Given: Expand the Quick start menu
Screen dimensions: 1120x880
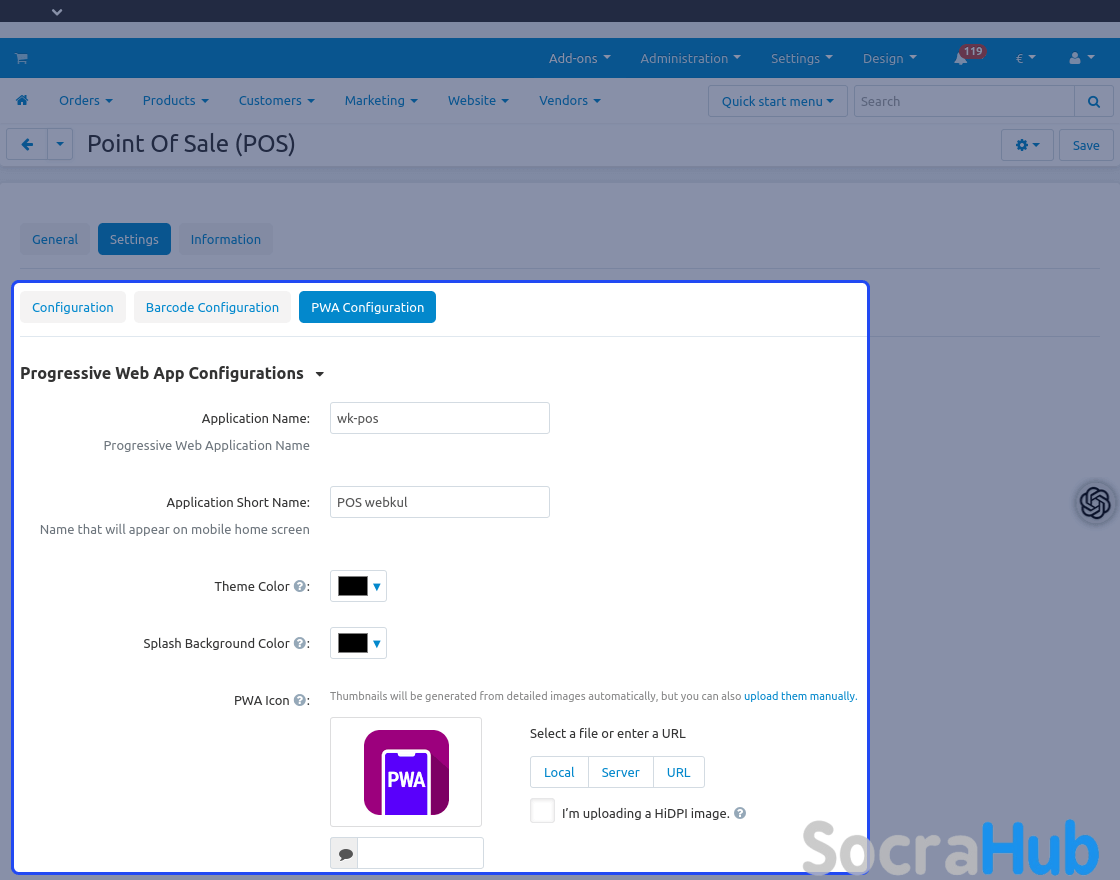Looking at the screenshot, I should click(x=777, y=101).
